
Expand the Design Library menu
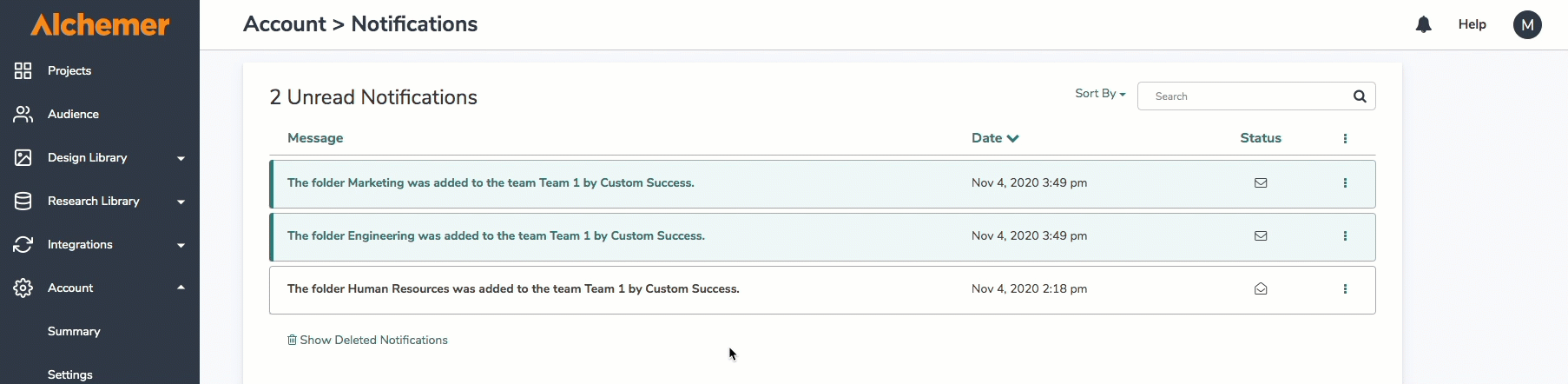[181, 158]
